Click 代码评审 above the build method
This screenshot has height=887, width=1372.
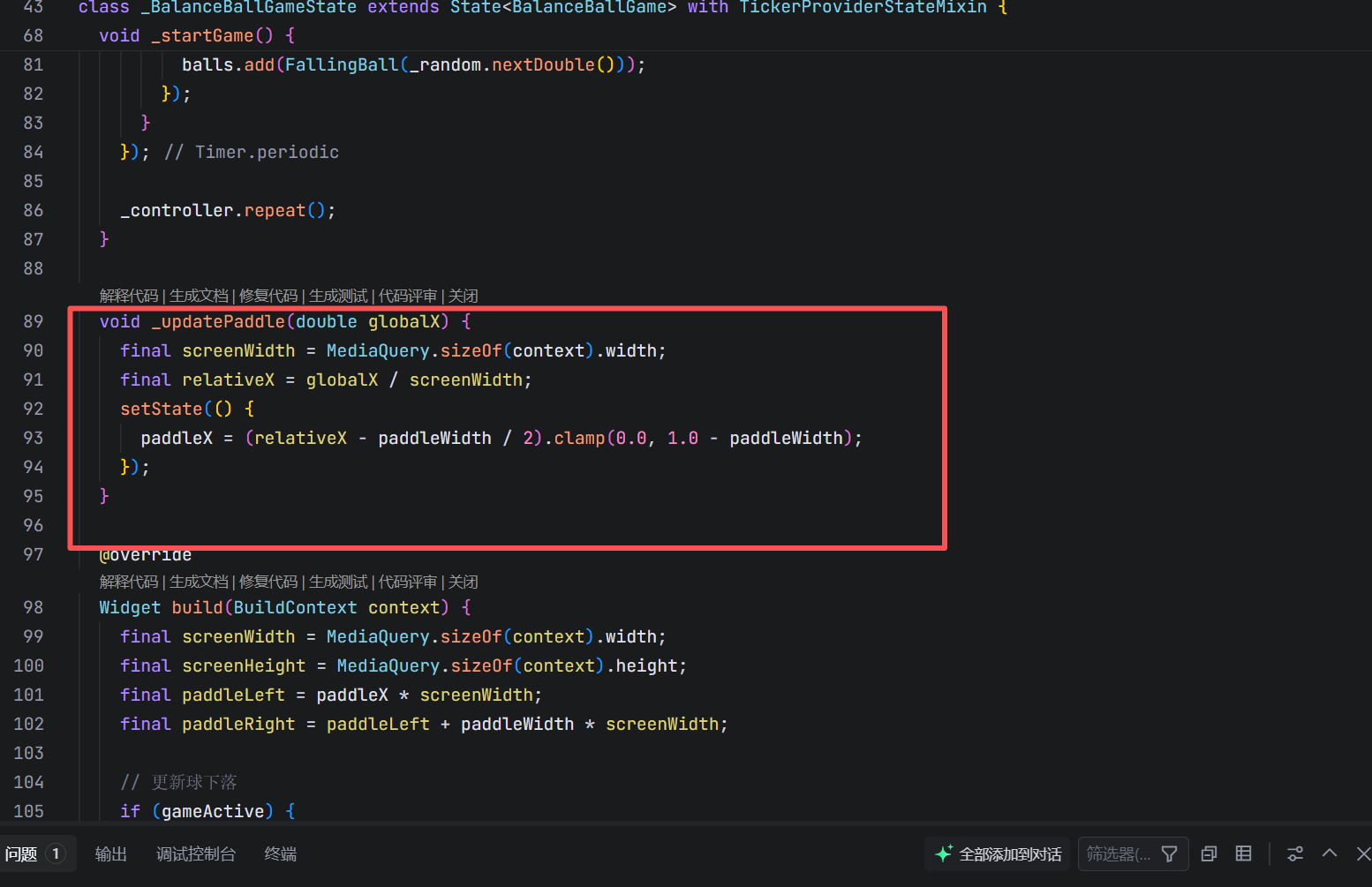point(408,582)
